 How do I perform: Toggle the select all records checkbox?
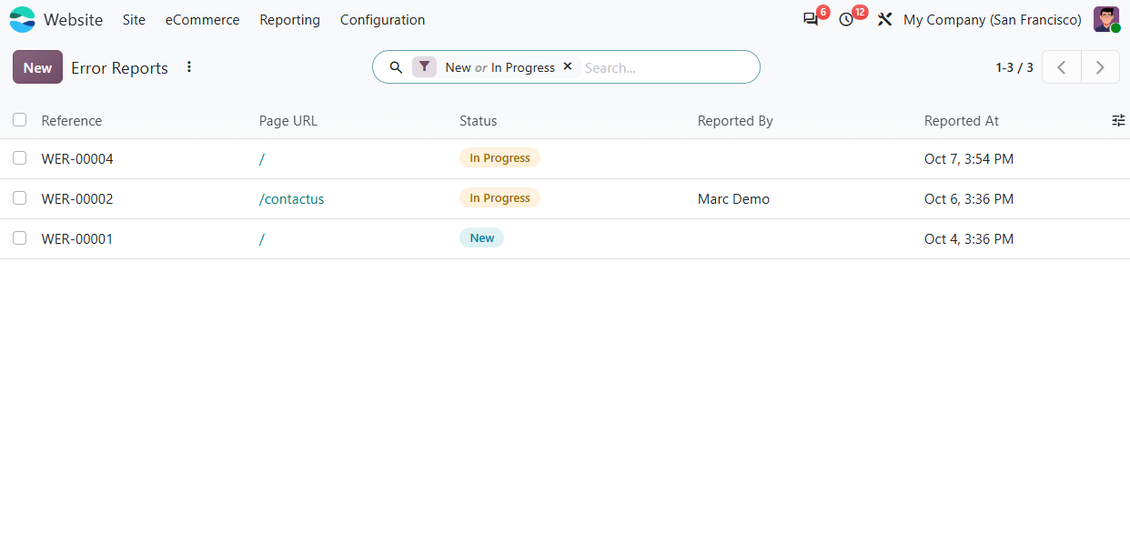(x=19, y=120)
